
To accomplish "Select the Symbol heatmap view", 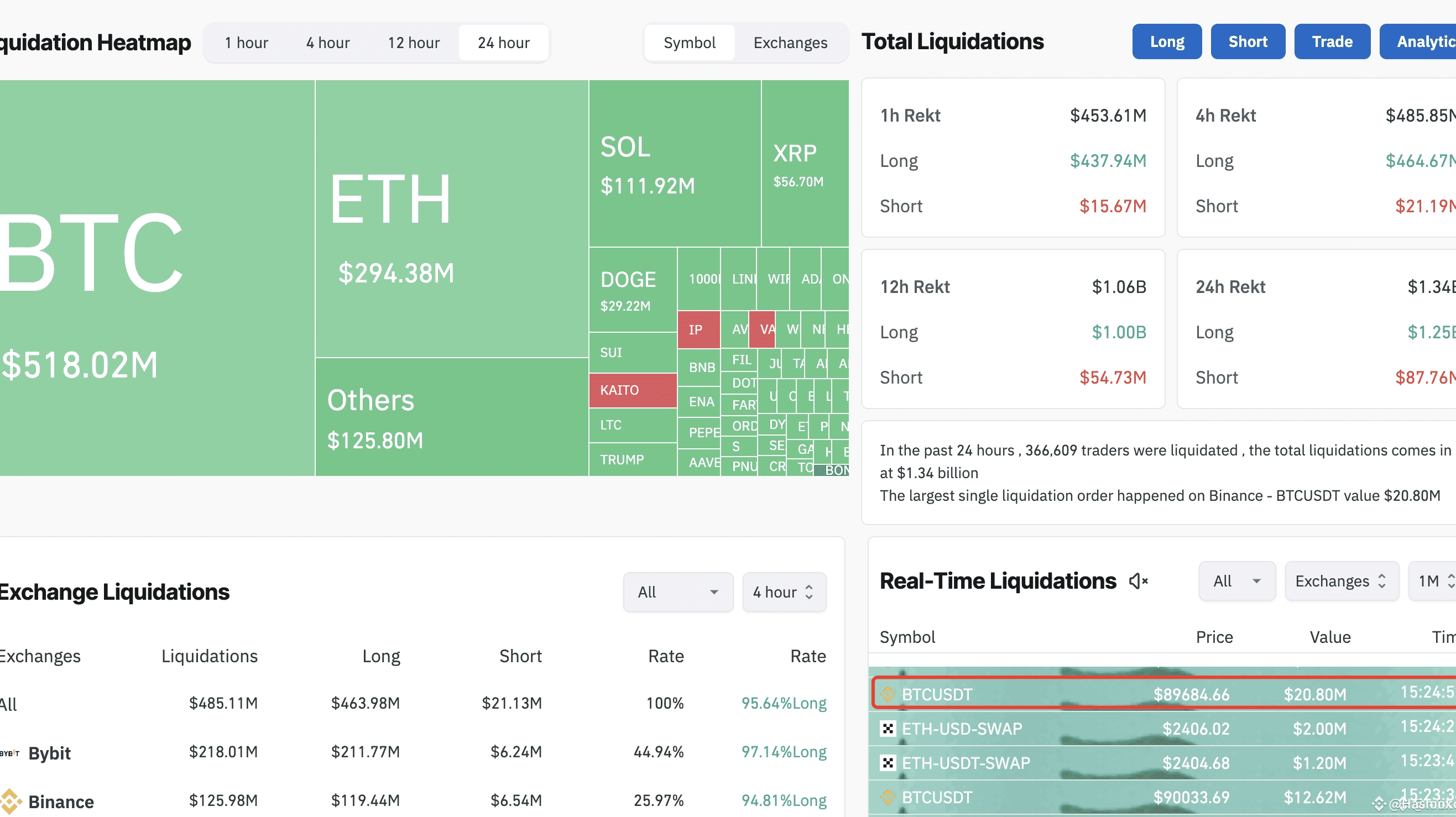I will [x=689, y=43].
